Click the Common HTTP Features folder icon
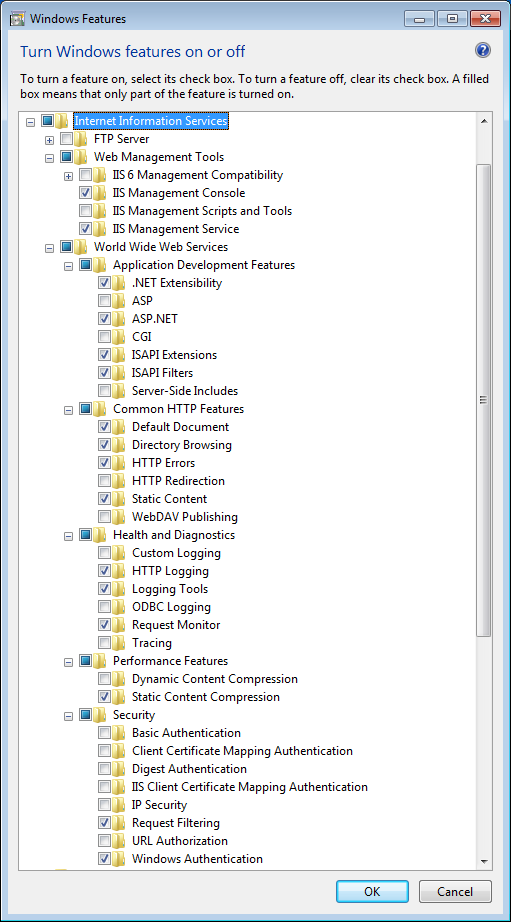Image resolution: width=511 pixels, height=922 pixels. (x=99, y=409)
